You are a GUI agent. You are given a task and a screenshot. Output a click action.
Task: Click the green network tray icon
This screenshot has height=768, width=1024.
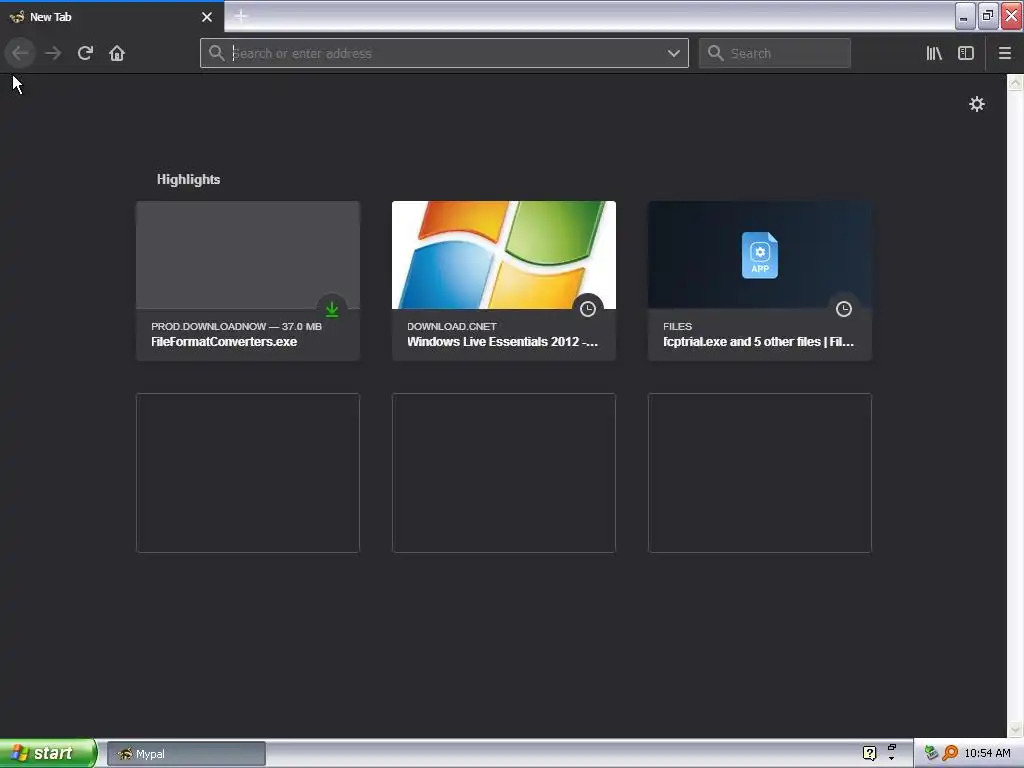click(x=931, y=753)
